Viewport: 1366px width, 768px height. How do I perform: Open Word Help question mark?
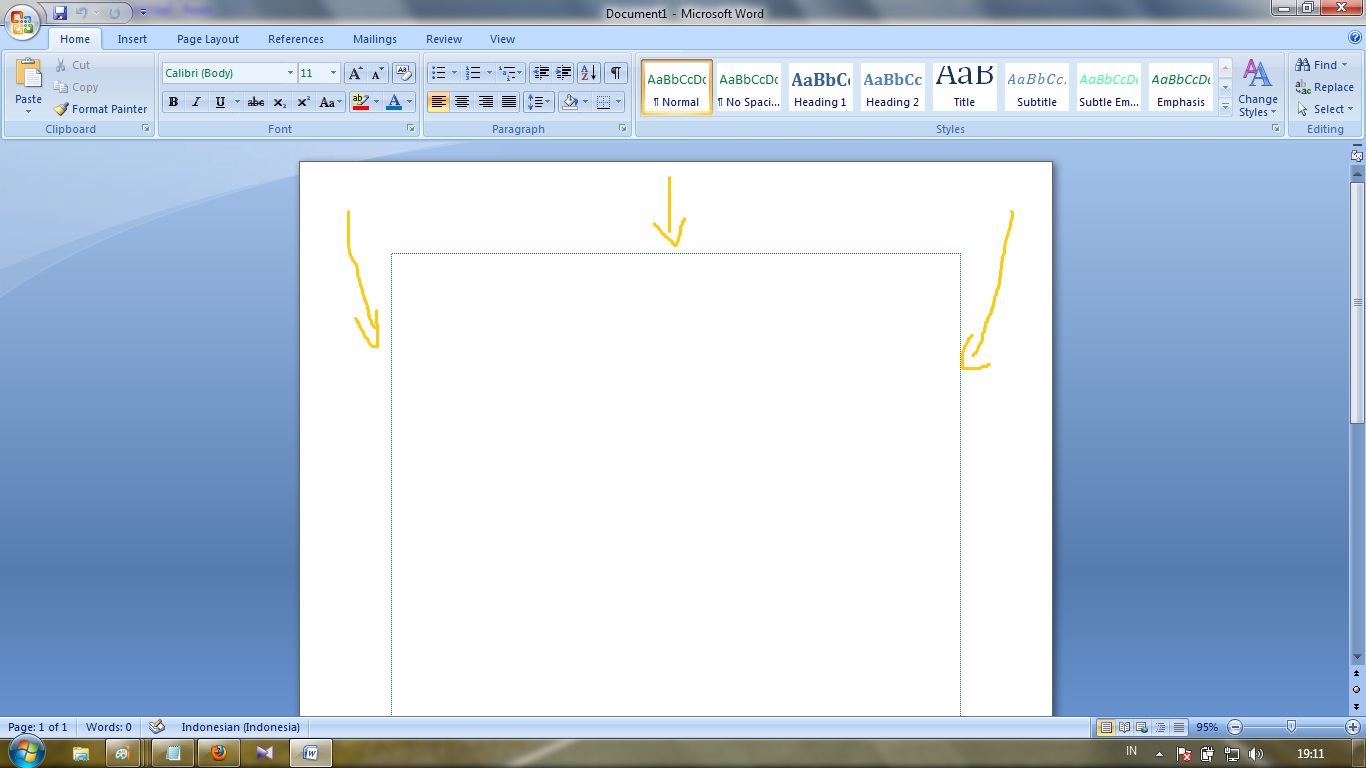click(x=1355, y=38)
